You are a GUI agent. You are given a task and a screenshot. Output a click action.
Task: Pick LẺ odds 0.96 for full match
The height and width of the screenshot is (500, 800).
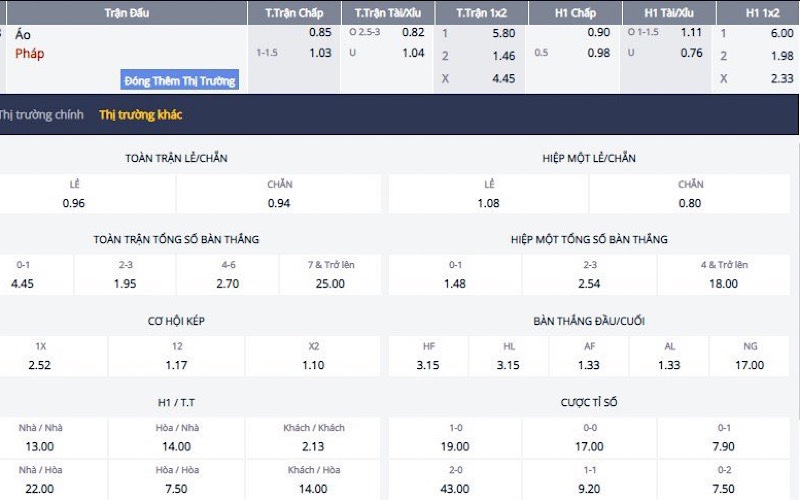[x=74, y=203]
